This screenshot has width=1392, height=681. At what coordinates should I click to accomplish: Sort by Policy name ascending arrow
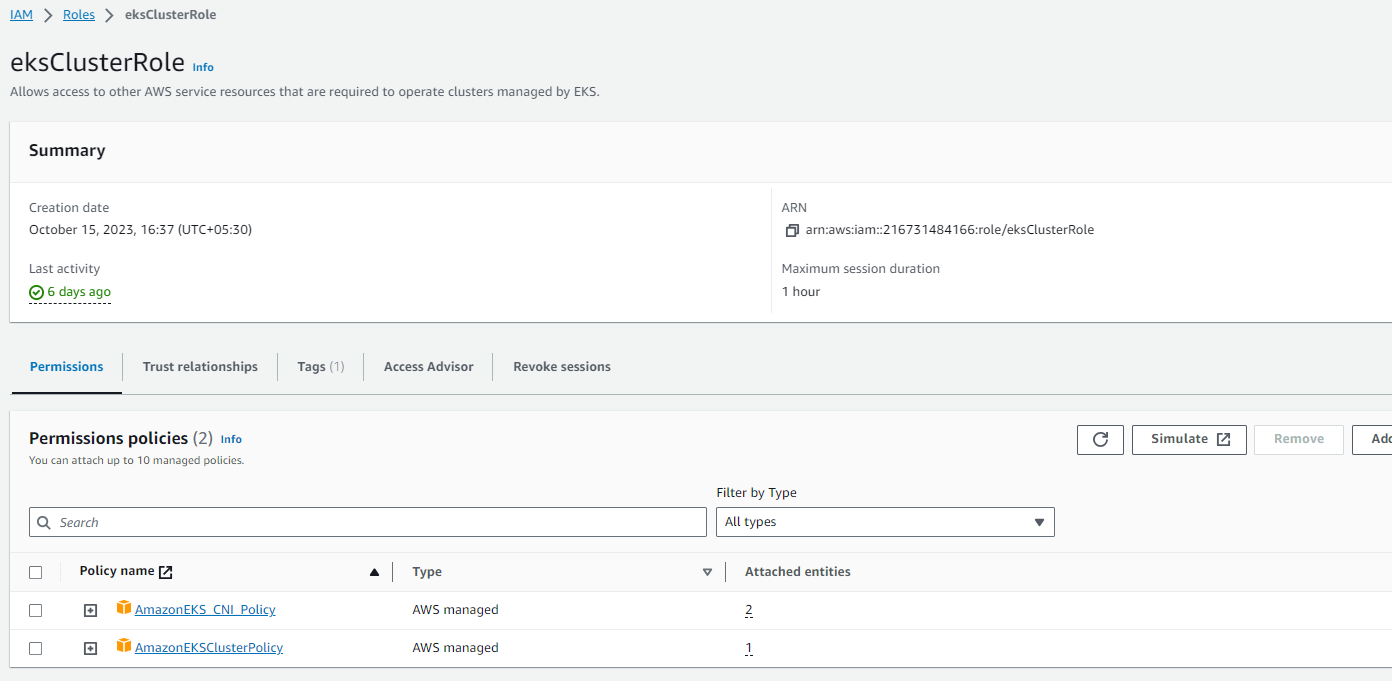point(374,572)
